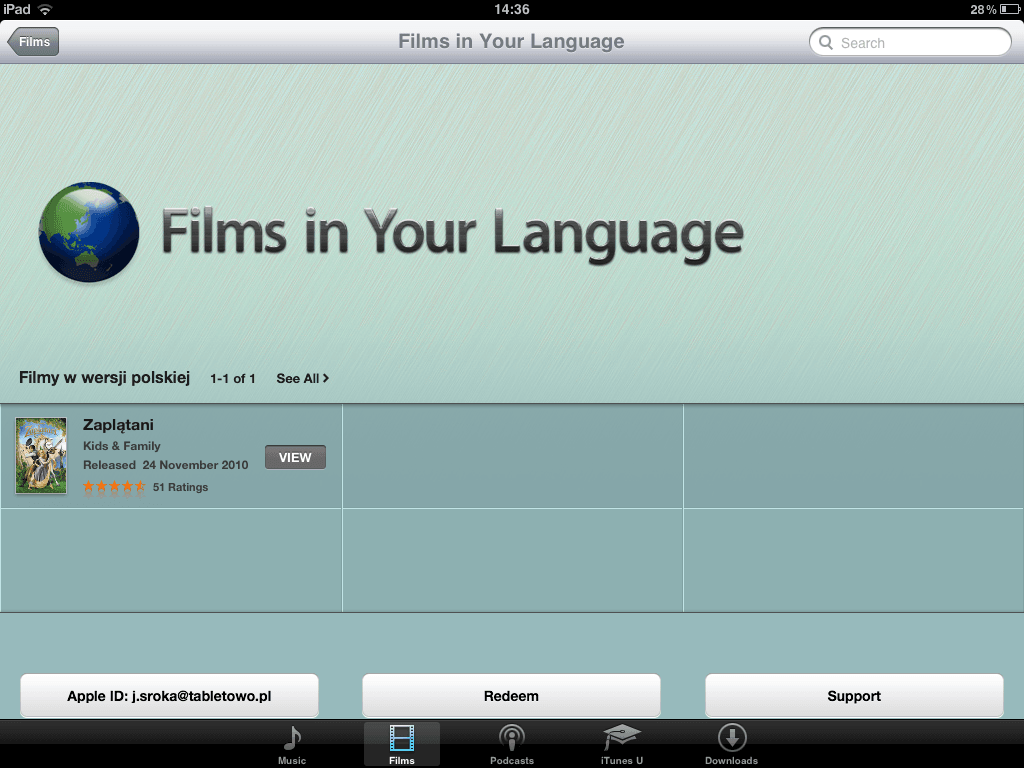Click the 14:36 clock in status bar
Image resolution: width=1024 pixels, height=768 pixels.
pos(511,9)
